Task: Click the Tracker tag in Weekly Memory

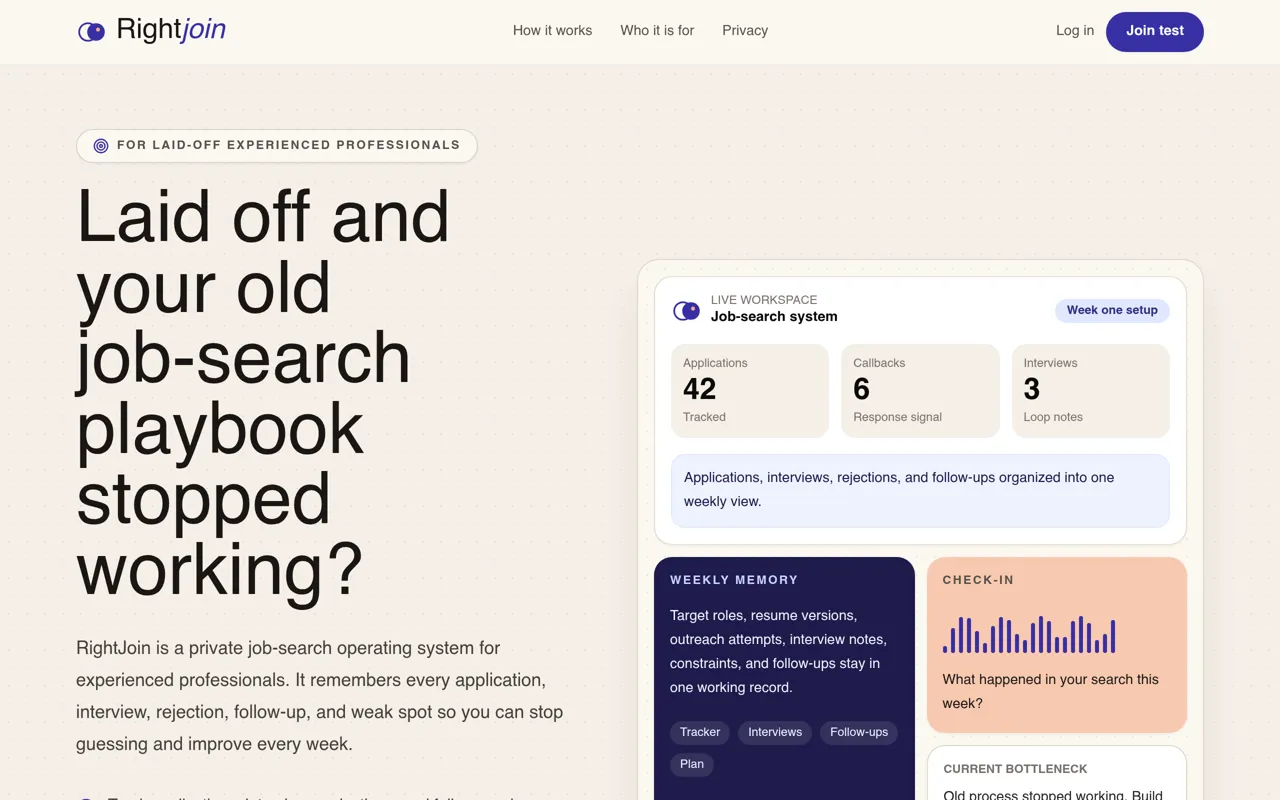Action: pos(700,732)
